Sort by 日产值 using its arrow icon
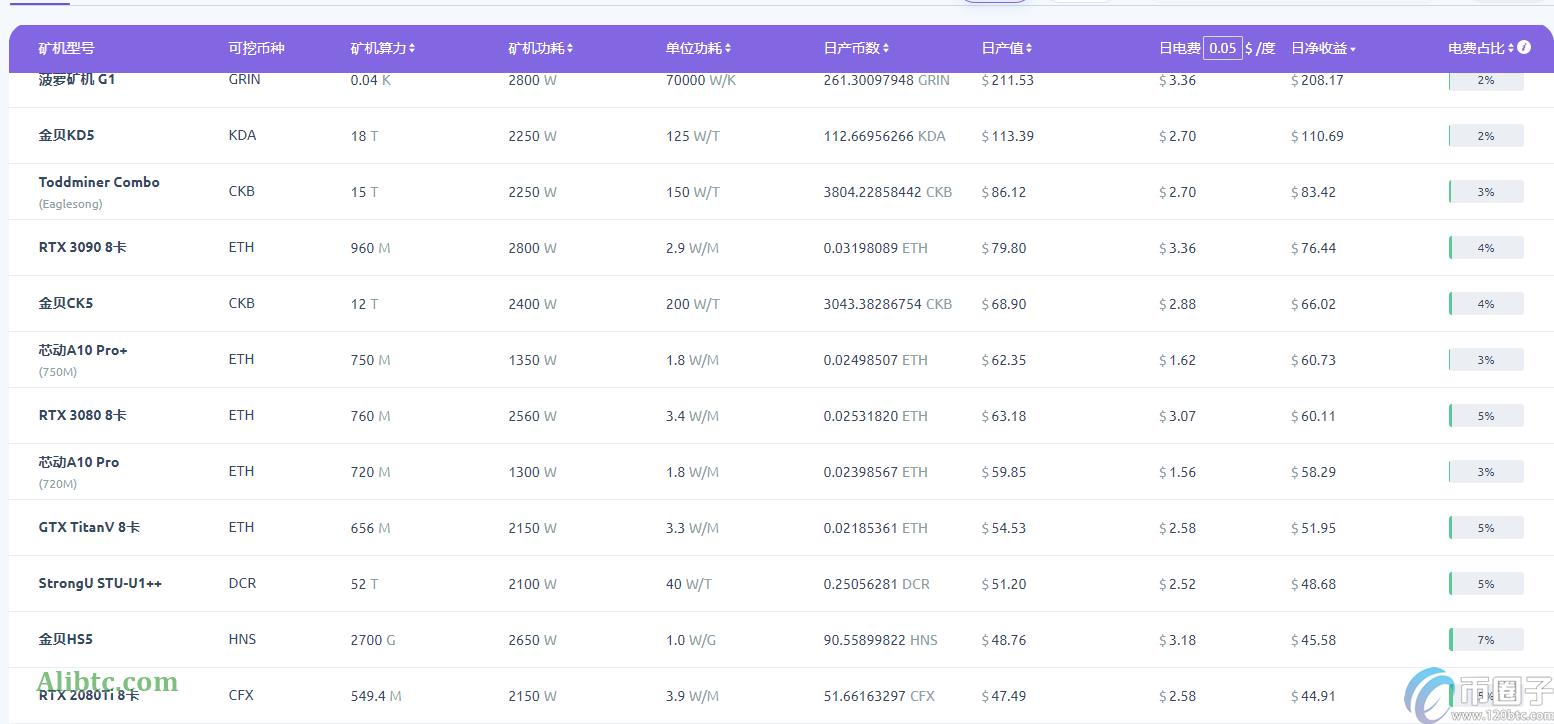The width and height of the screenshot is (1554, 724). pos(1029,49)
